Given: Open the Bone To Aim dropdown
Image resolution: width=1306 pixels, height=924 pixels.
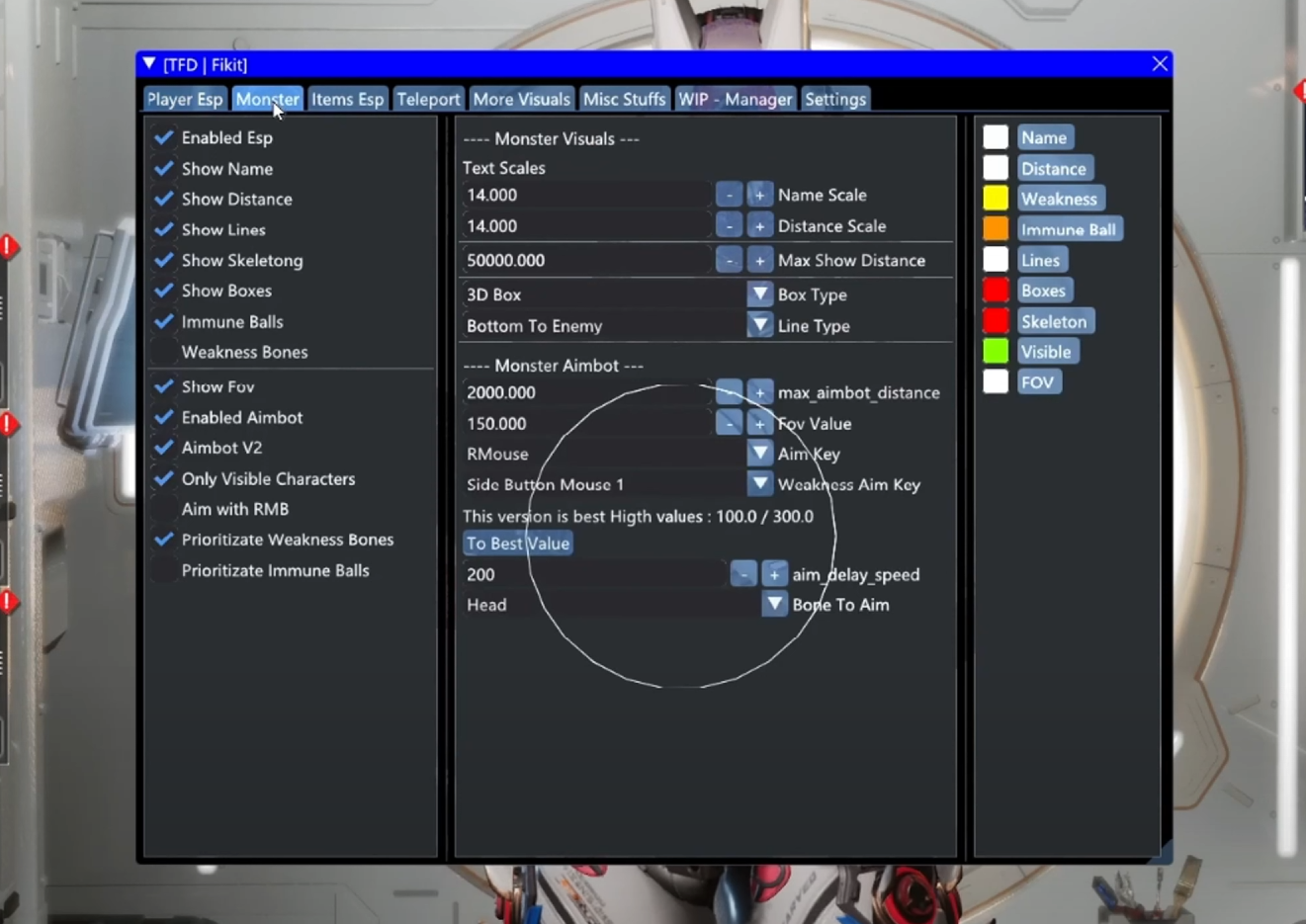Looking at the screenshot, I should point(774,605).
